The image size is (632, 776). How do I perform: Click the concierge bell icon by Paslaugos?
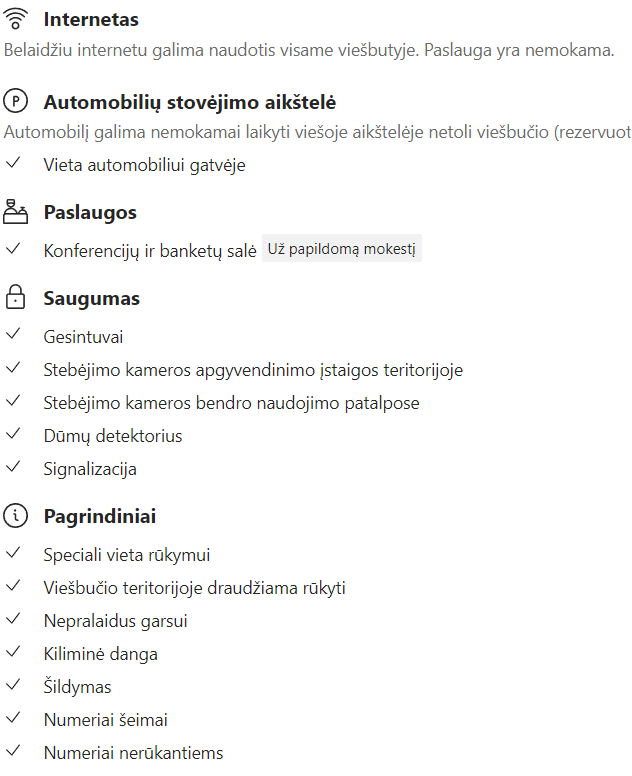[x=16, y=212]
